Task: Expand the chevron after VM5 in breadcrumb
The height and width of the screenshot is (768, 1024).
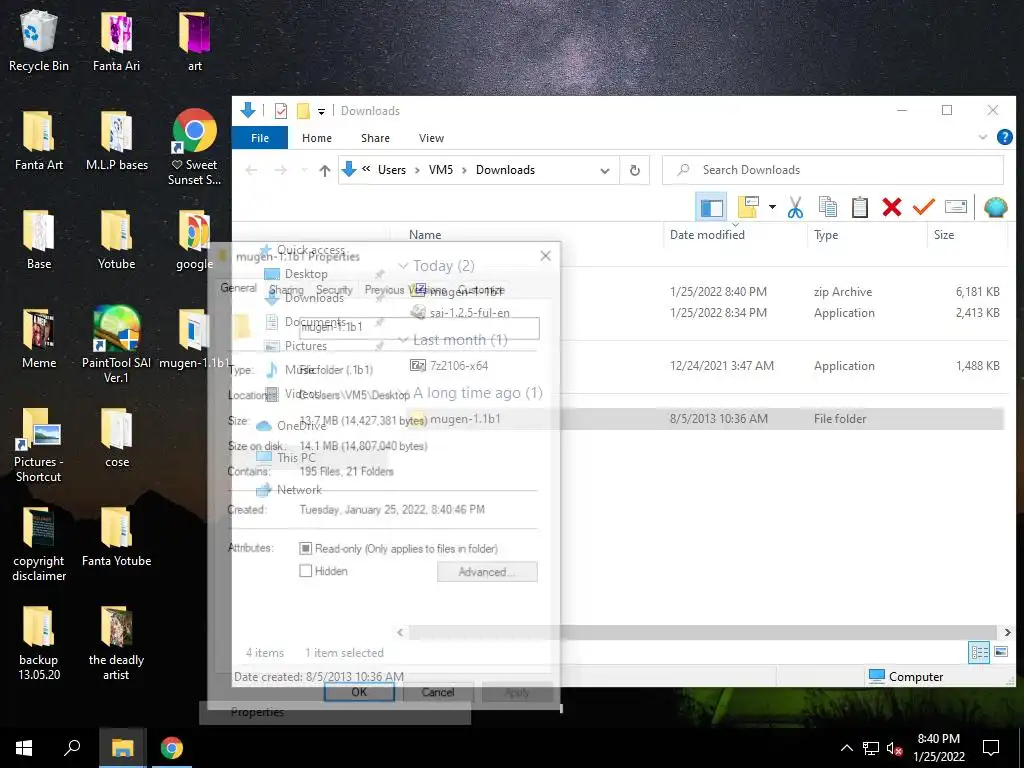Action: (464, 170)
